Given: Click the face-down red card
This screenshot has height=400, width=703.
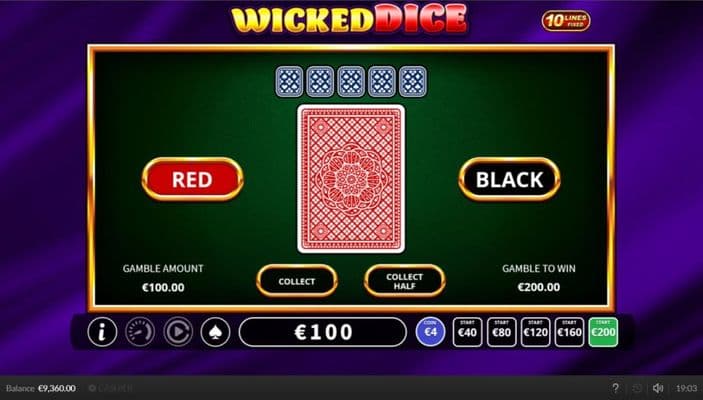Looking at the screenshot, I should click(351, 179).
